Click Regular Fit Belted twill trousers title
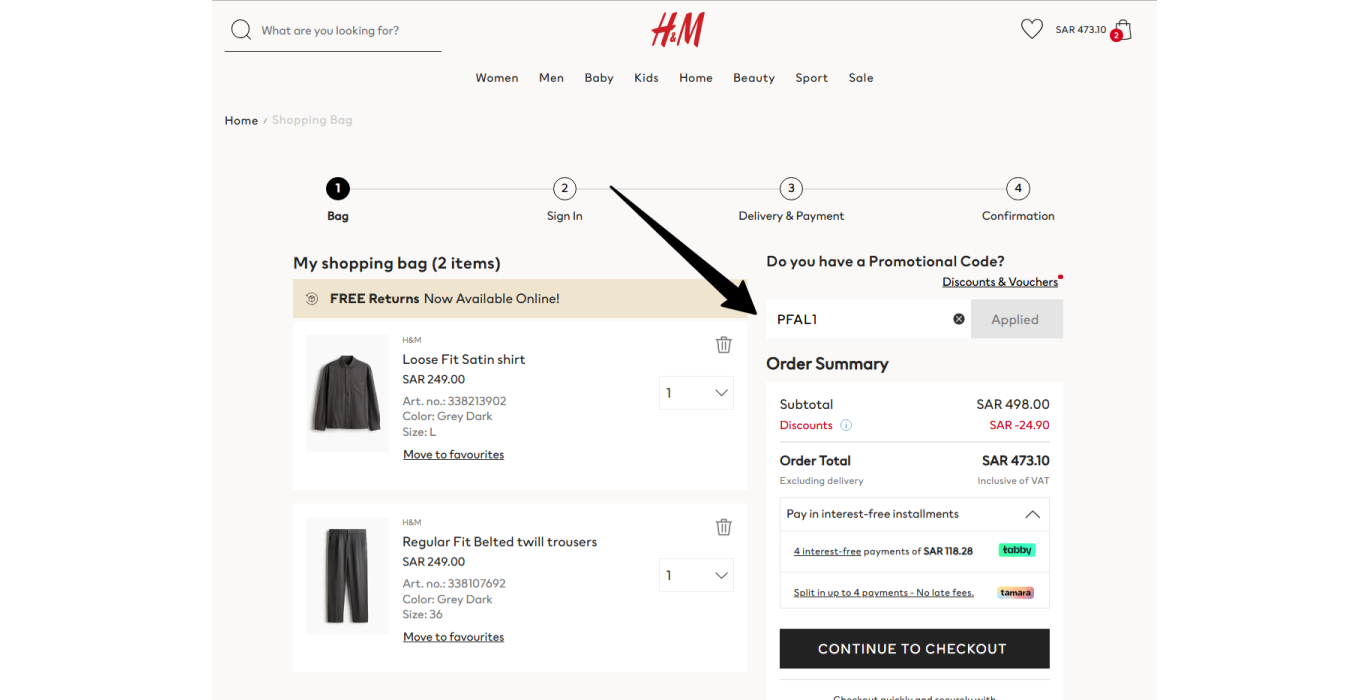 pos(499,542)
